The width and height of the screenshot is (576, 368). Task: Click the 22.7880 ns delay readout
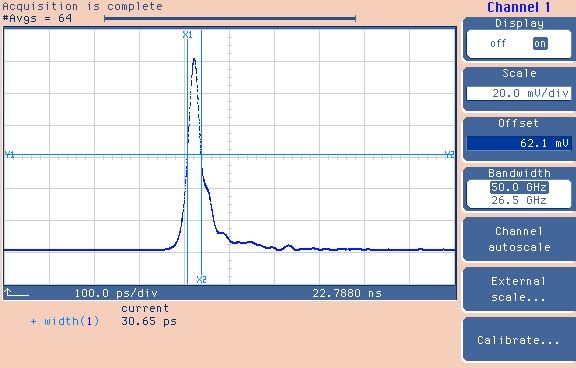click(x=347, y=293)
